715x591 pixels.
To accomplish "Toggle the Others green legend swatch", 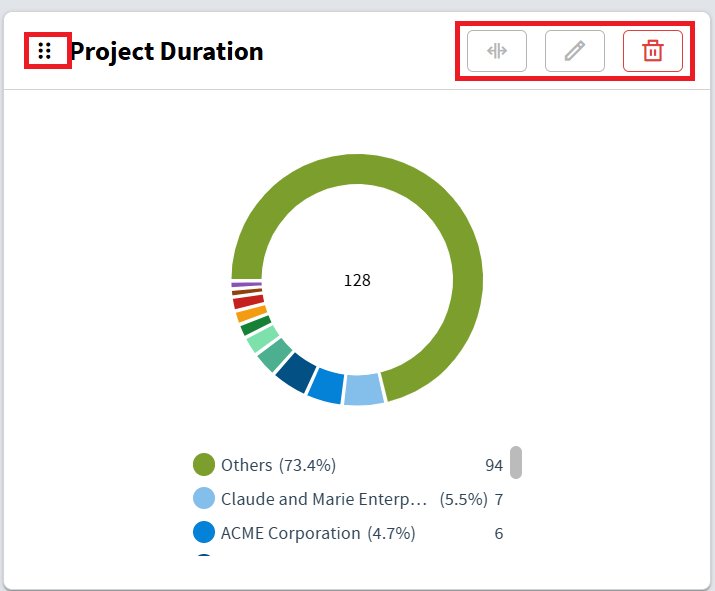I will [204, 465].
